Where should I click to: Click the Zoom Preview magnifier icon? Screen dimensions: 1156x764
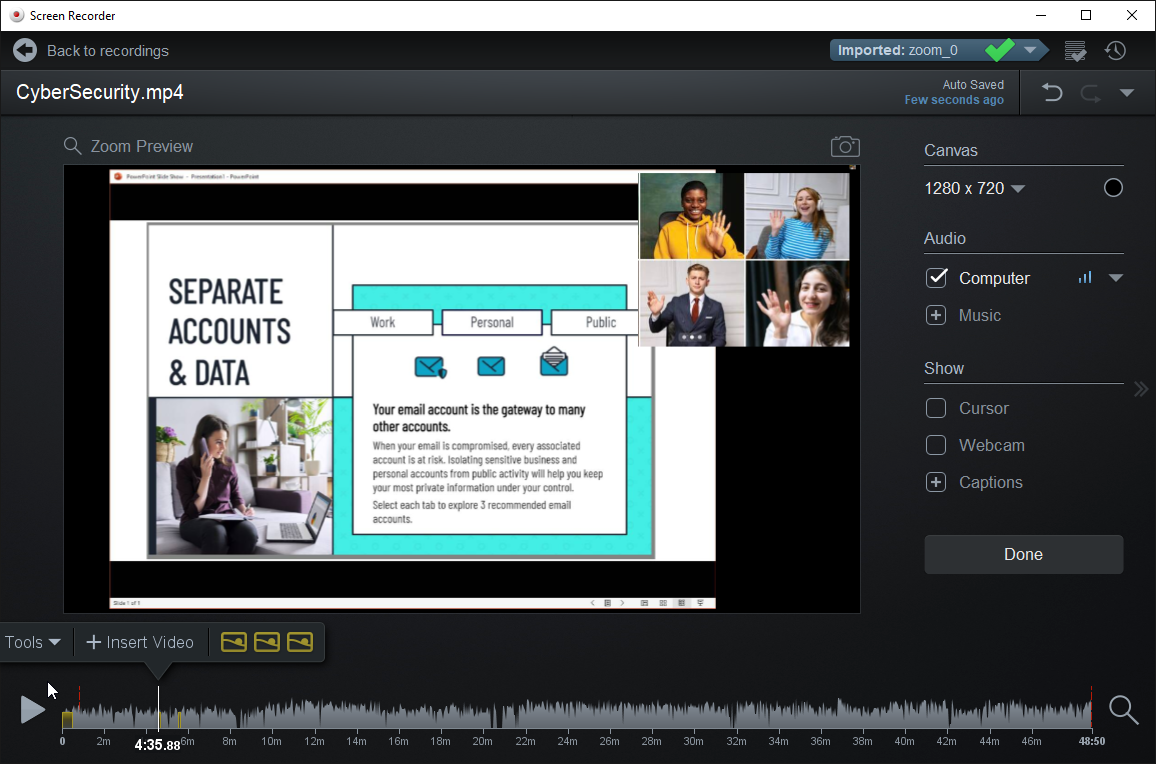tap(72, 146)
